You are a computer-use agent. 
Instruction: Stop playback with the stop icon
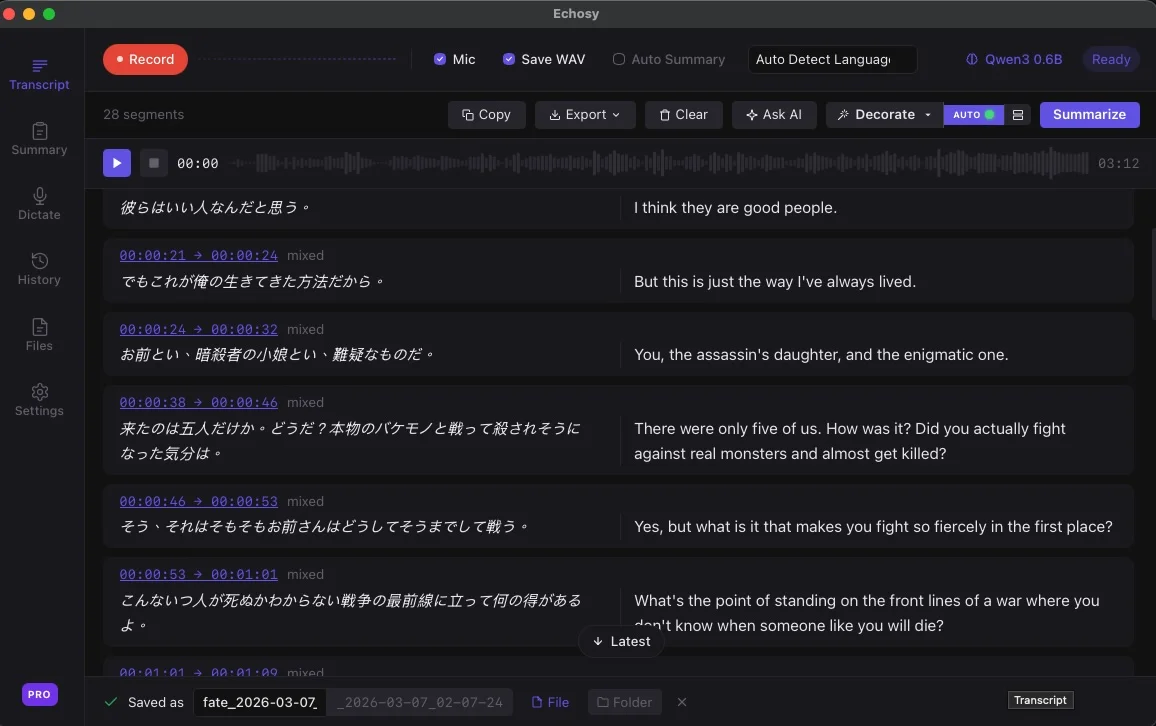[153, 162]
